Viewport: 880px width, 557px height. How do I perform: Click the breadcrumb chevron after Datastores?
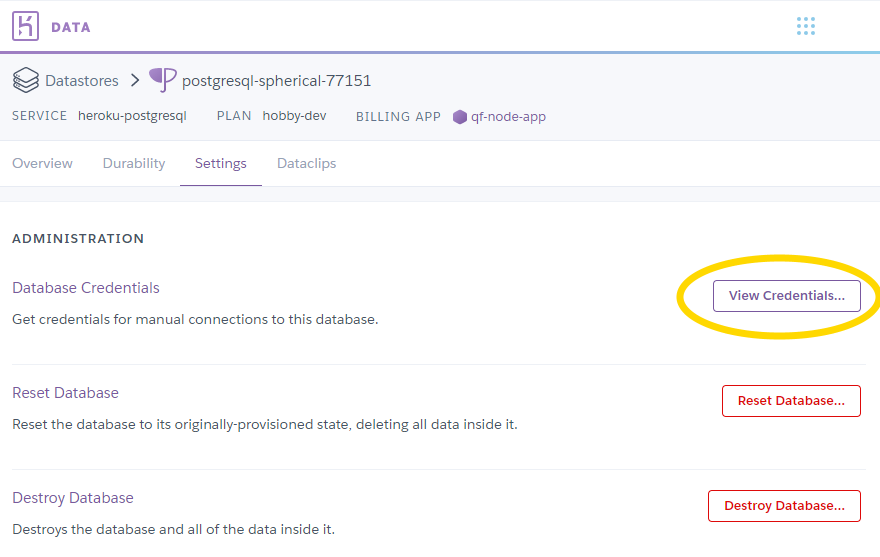click(135, 80)
